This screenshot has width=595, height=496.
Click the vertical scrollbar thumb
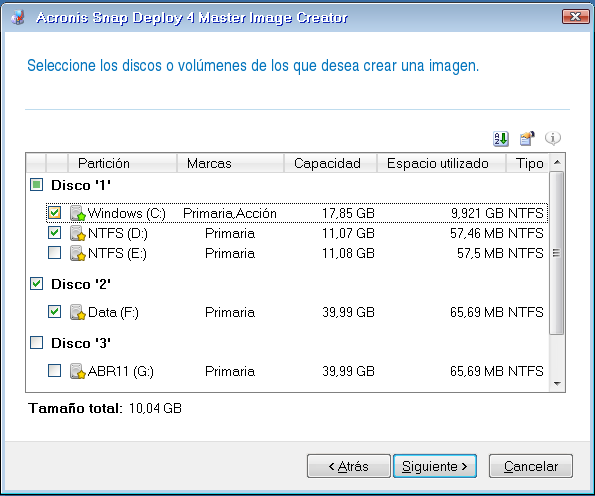[x=557, y=253]
